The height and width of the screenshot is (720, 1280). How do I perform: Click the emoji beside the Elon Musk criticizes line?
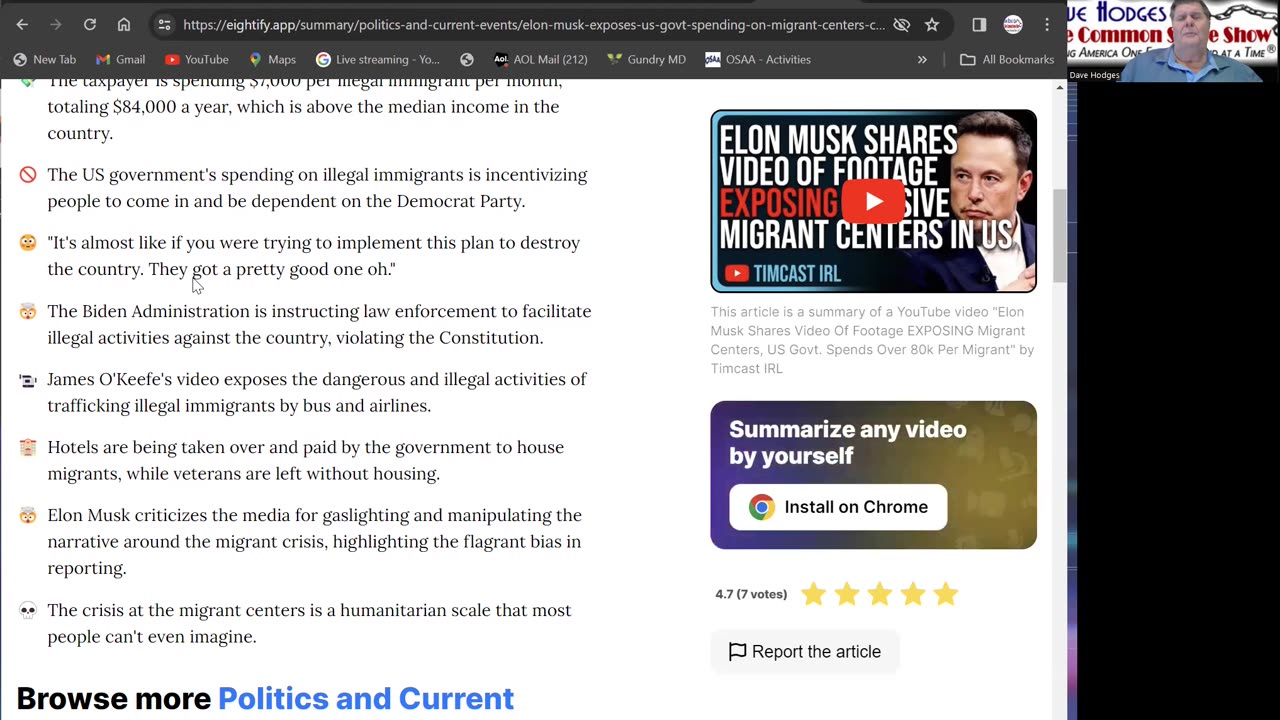click(28, 516)
